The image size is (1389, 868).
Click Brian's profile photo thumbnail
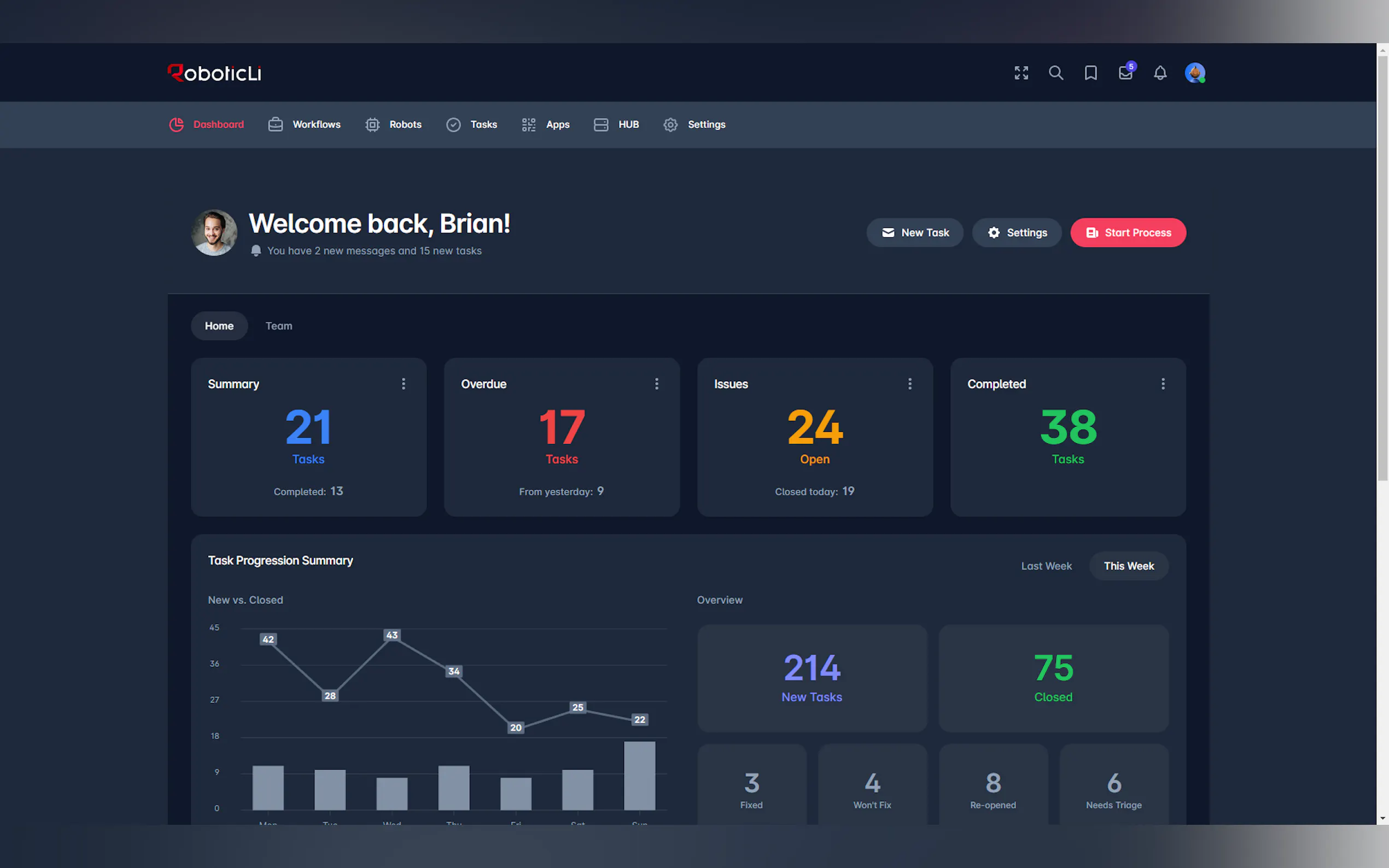(x=214, y=232)
